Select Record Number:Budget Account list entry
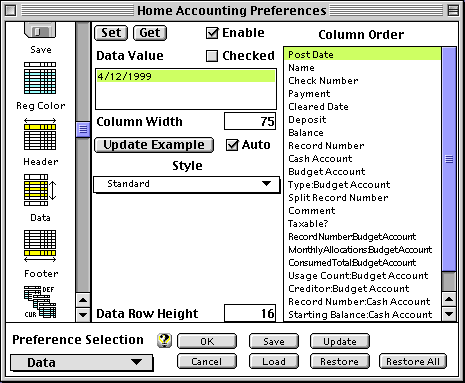 point(363,237)
